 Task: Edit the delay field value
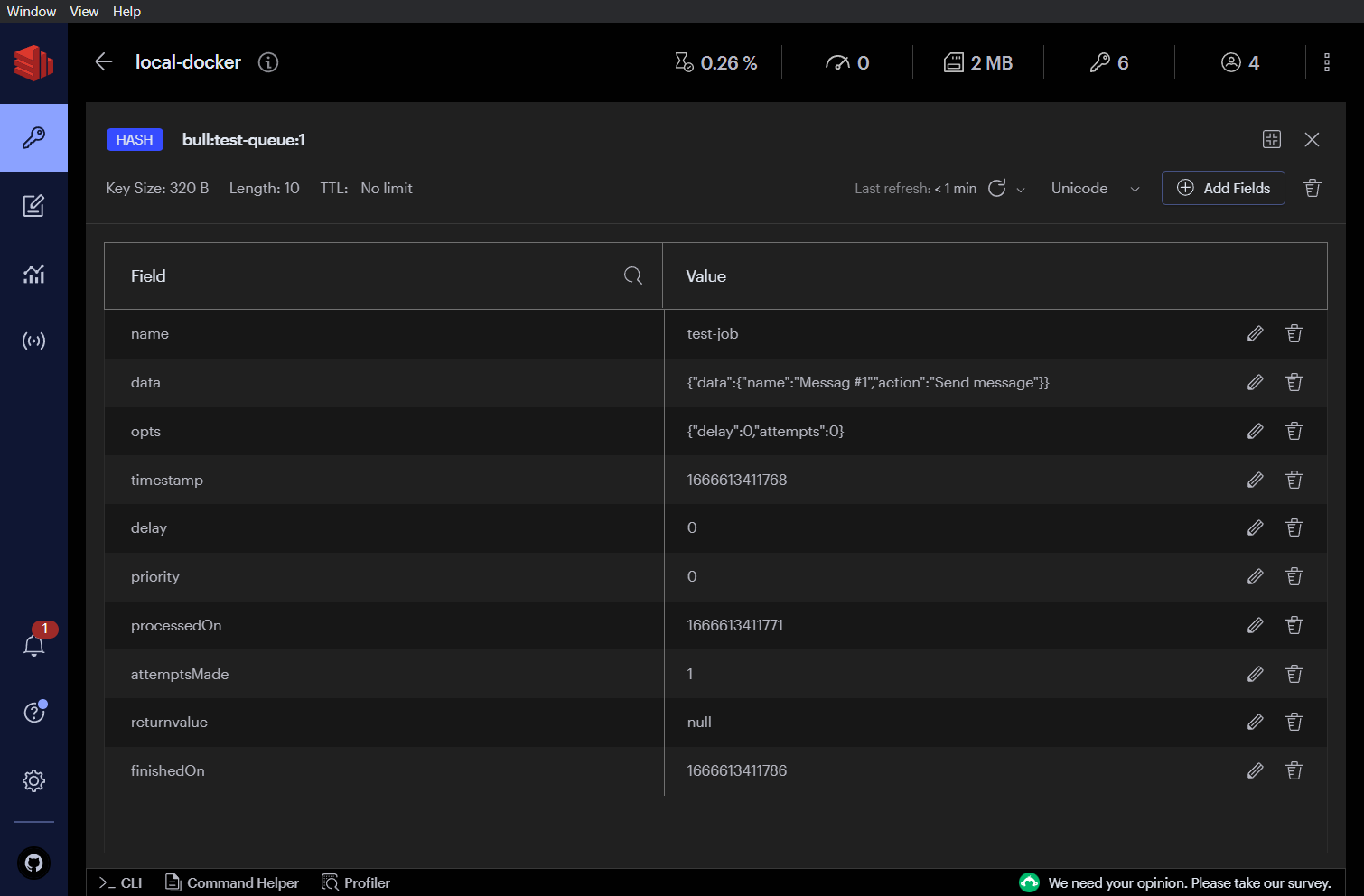(x=1256, y=527)
